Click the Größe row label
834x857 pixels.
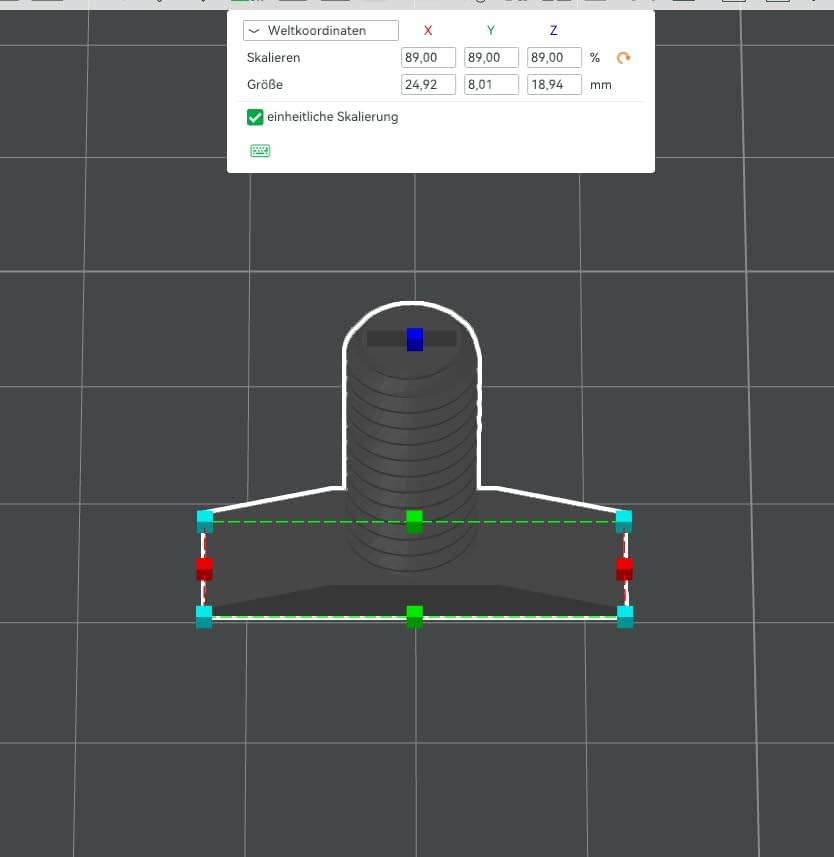(265, 85)
